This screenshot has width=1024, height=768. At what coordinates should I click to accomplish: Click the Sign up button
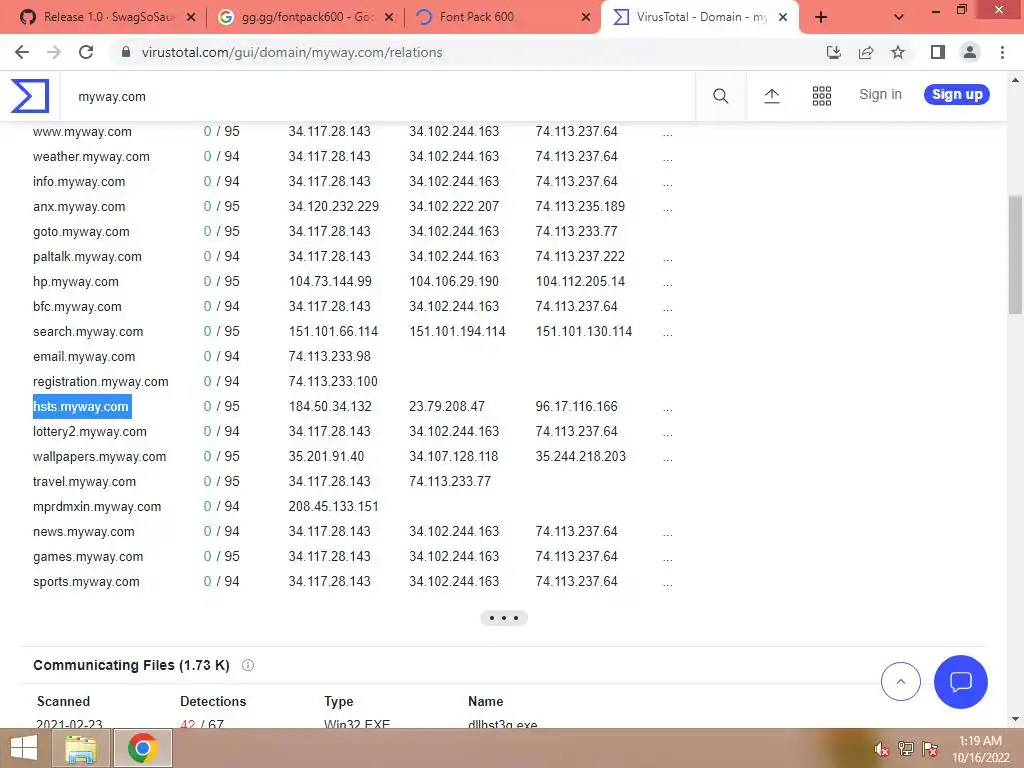(957, 94)
